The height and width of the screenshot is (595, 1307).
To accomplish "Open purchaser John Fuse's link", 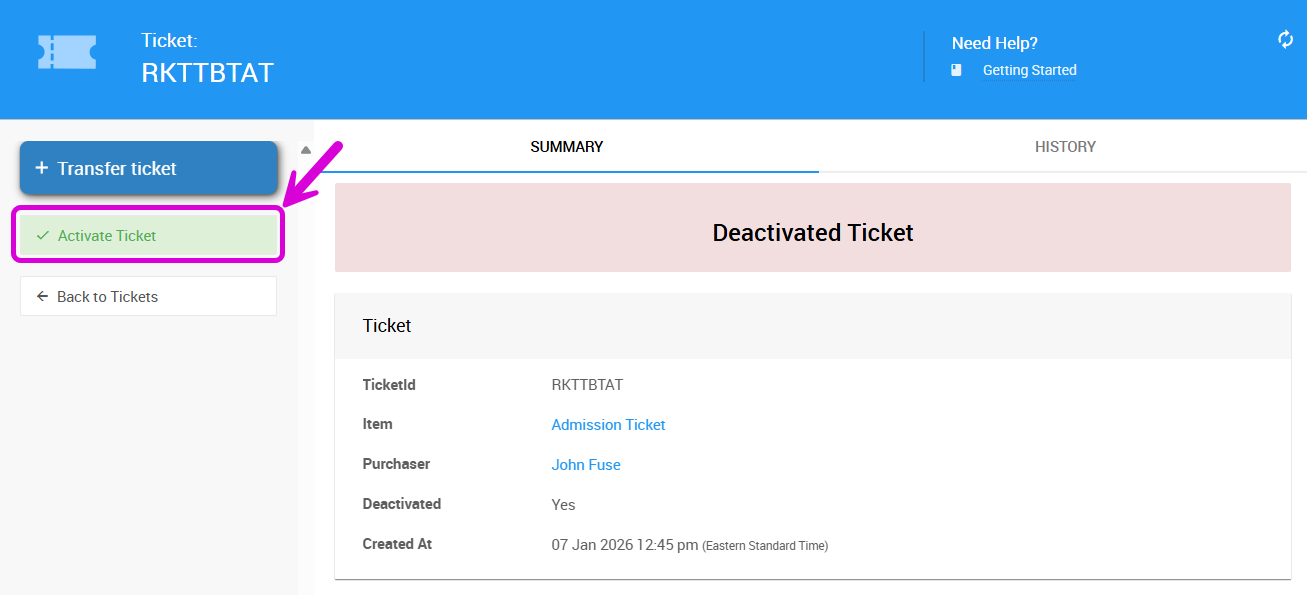I will [585, 465].
